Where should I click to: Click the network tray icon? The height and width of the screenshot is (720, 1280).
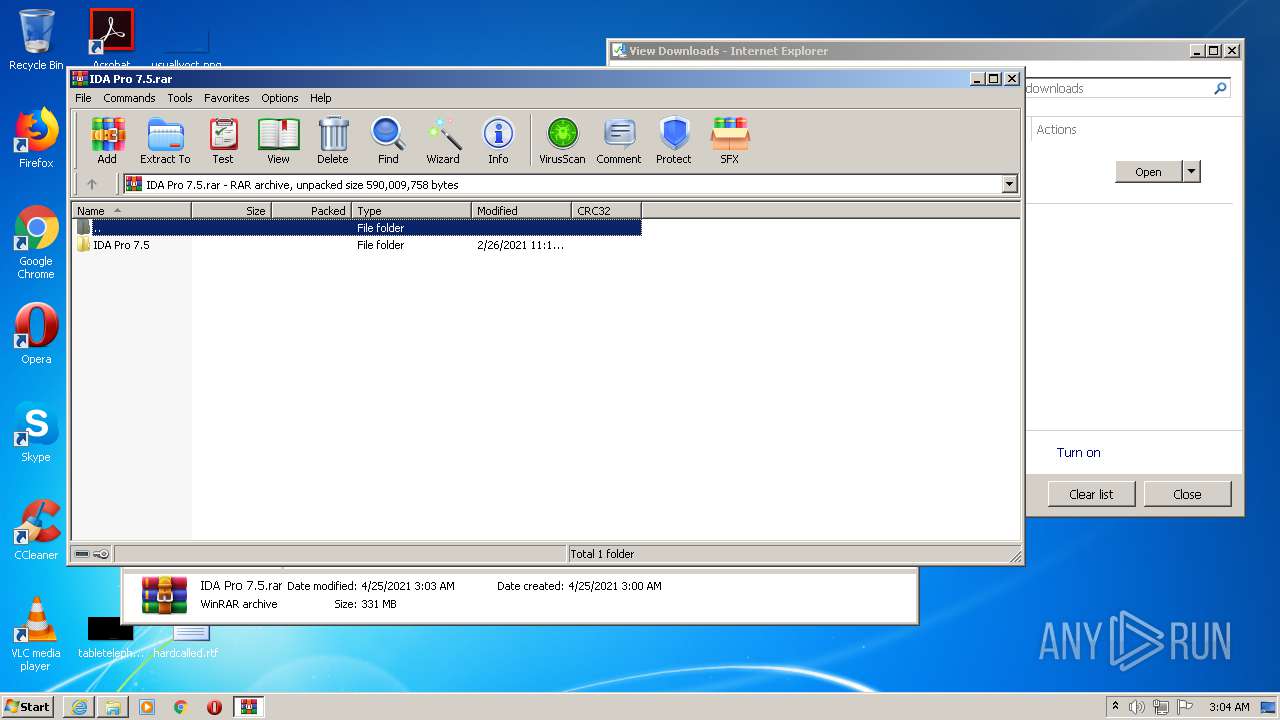click(1161, 707)
